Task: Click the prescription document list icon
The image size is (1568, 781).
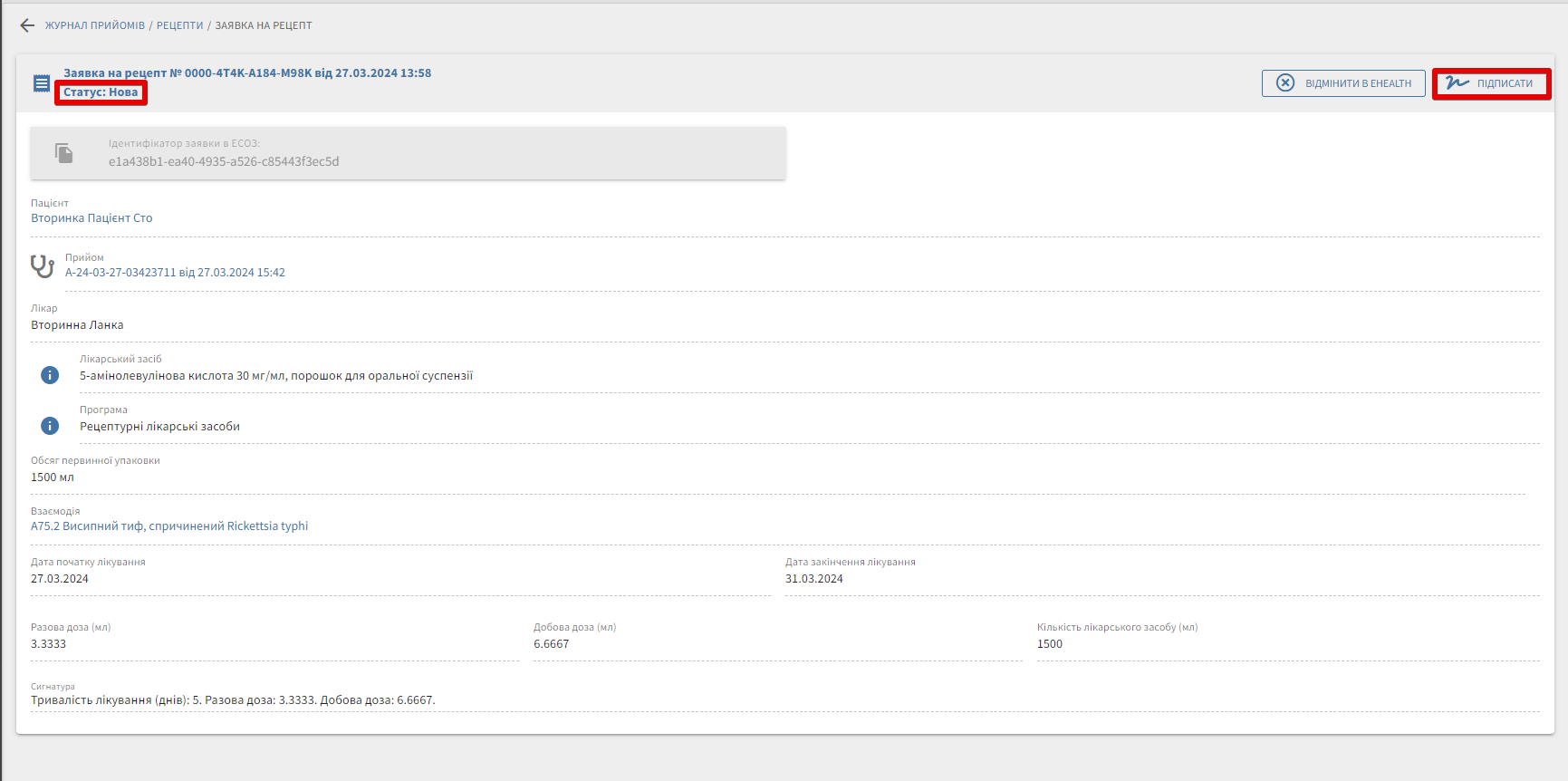Action: pos(42,83)
